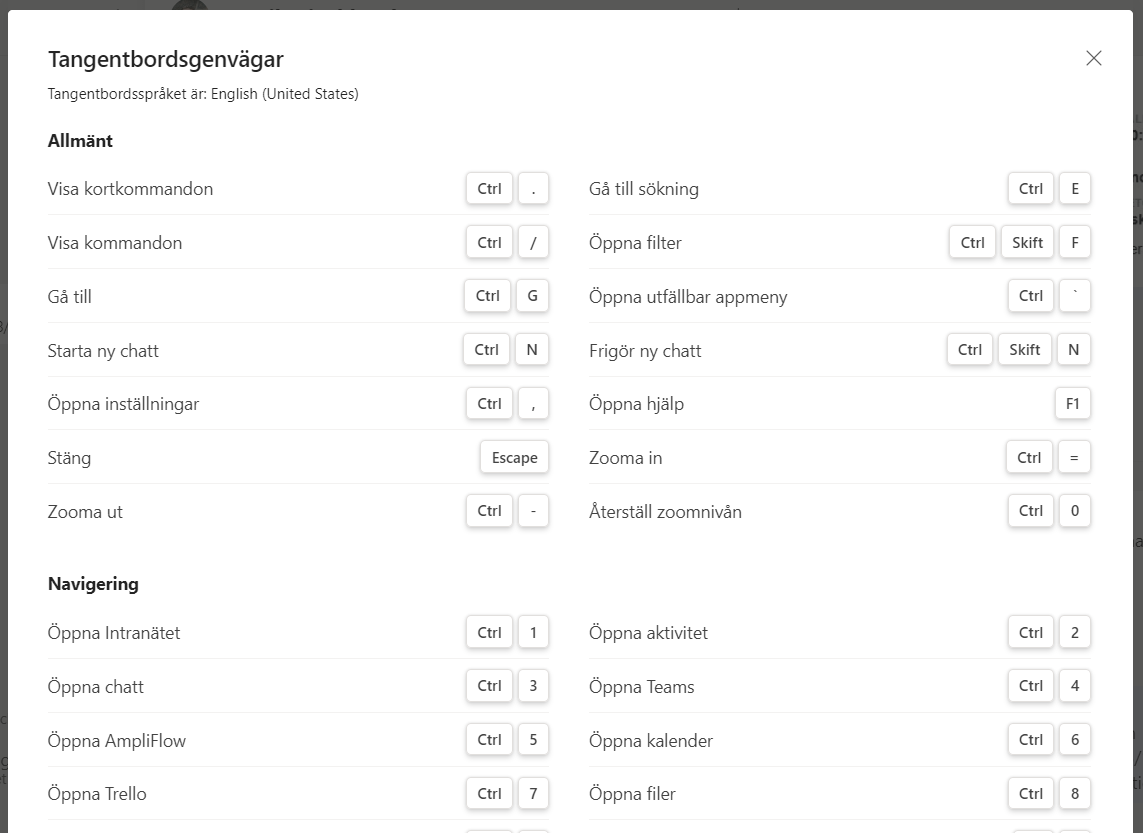Click the Öppna AmpliFlow shortcut label
The height and width of the screenshot is (833, 1143).
pyautogui.click(x=117, y=741)
